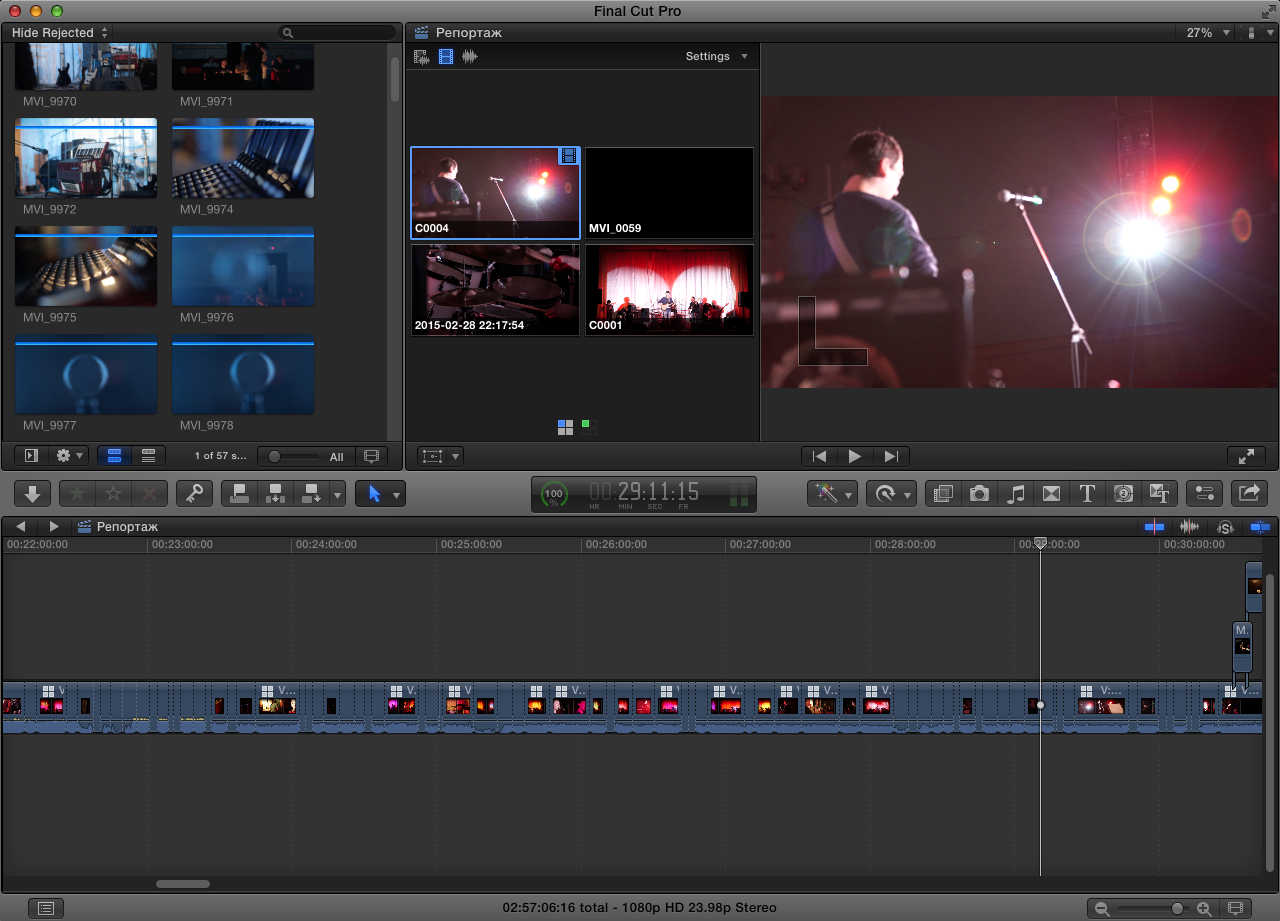
Task: Open the Generators browser
Action: pyautogui.click(x=1123, y=493)
